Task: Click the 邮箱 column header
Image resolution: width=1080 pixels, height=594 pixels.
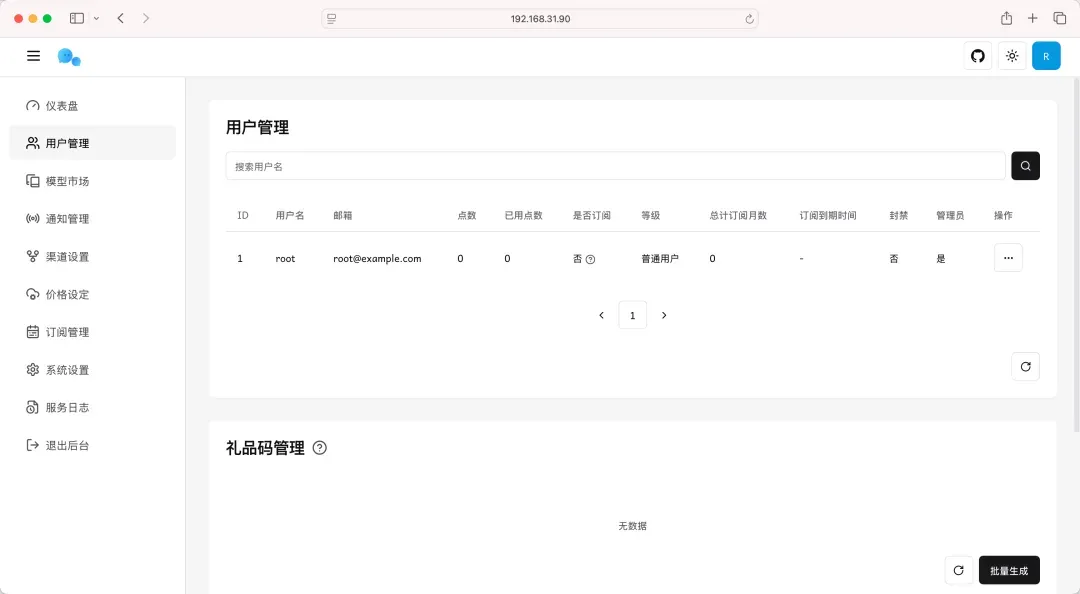Action: point(342,216)
